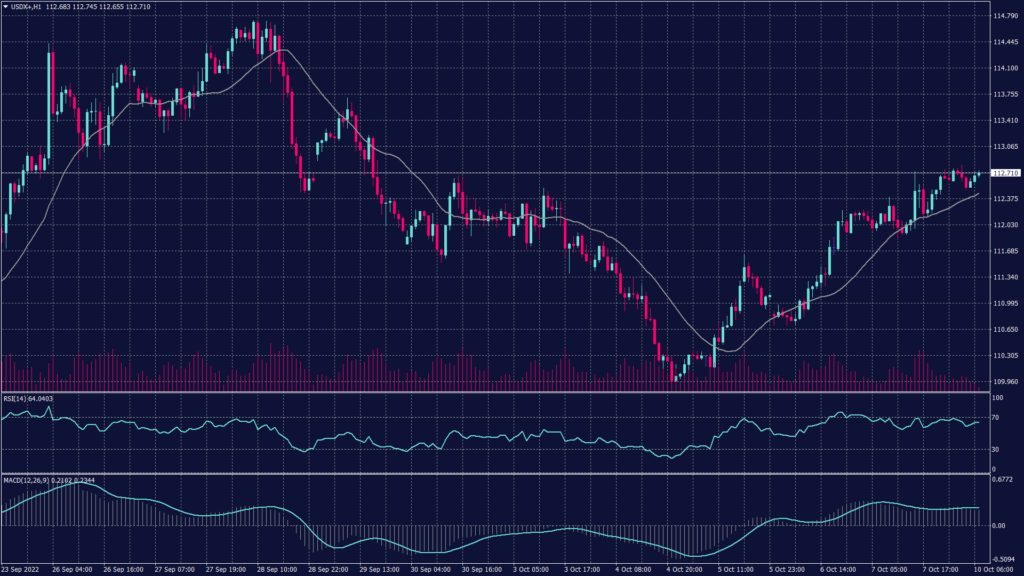Click the RSI 30 level label
1024x576 pixels.
pyautogui.click(x=995, y=449)
